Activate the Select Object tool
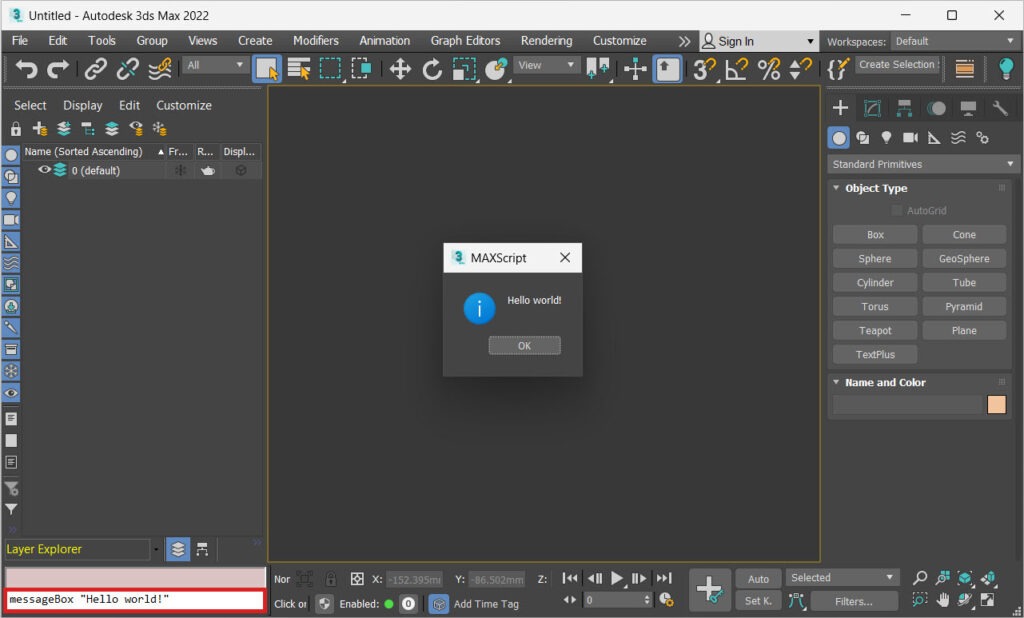Image resolution: width=1024 pixels, height=618 pixels. [x=267, y=69]
